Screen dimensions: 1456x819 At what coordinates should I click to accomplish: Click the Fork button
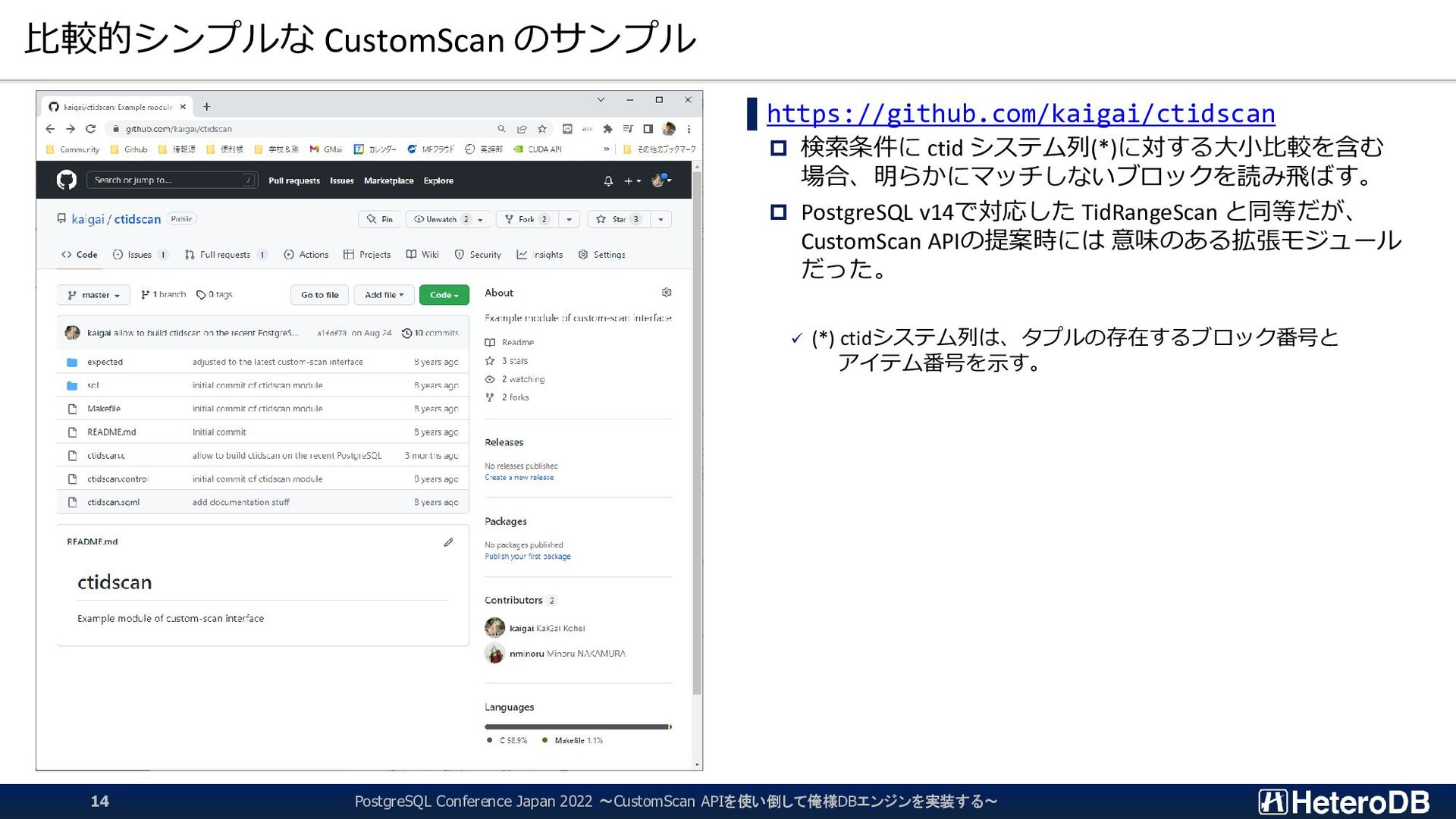(527, 219)
